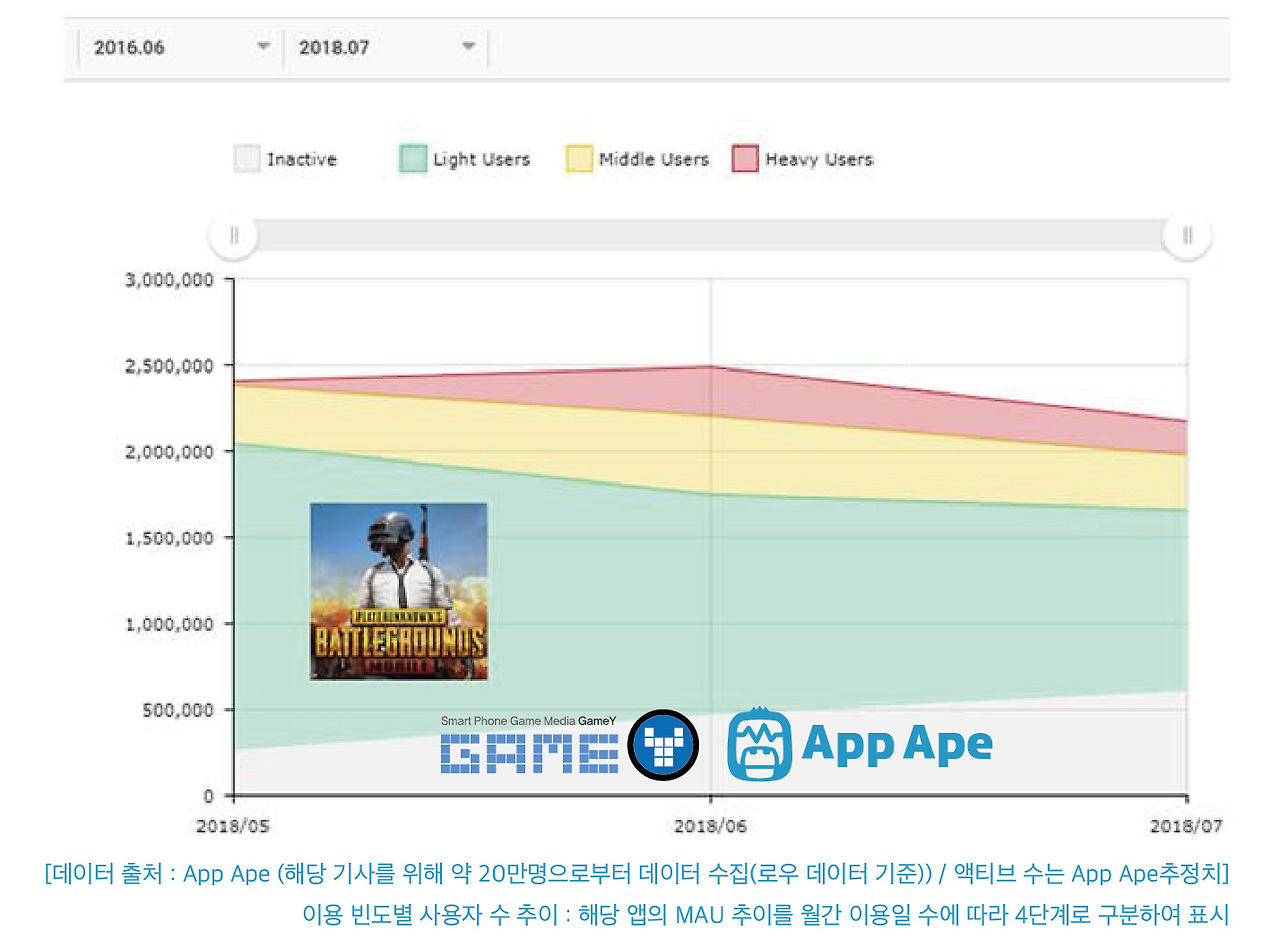Click the GameY circular blue logo icon
The width and height of the screenshot is (1280, 948).
663,743
